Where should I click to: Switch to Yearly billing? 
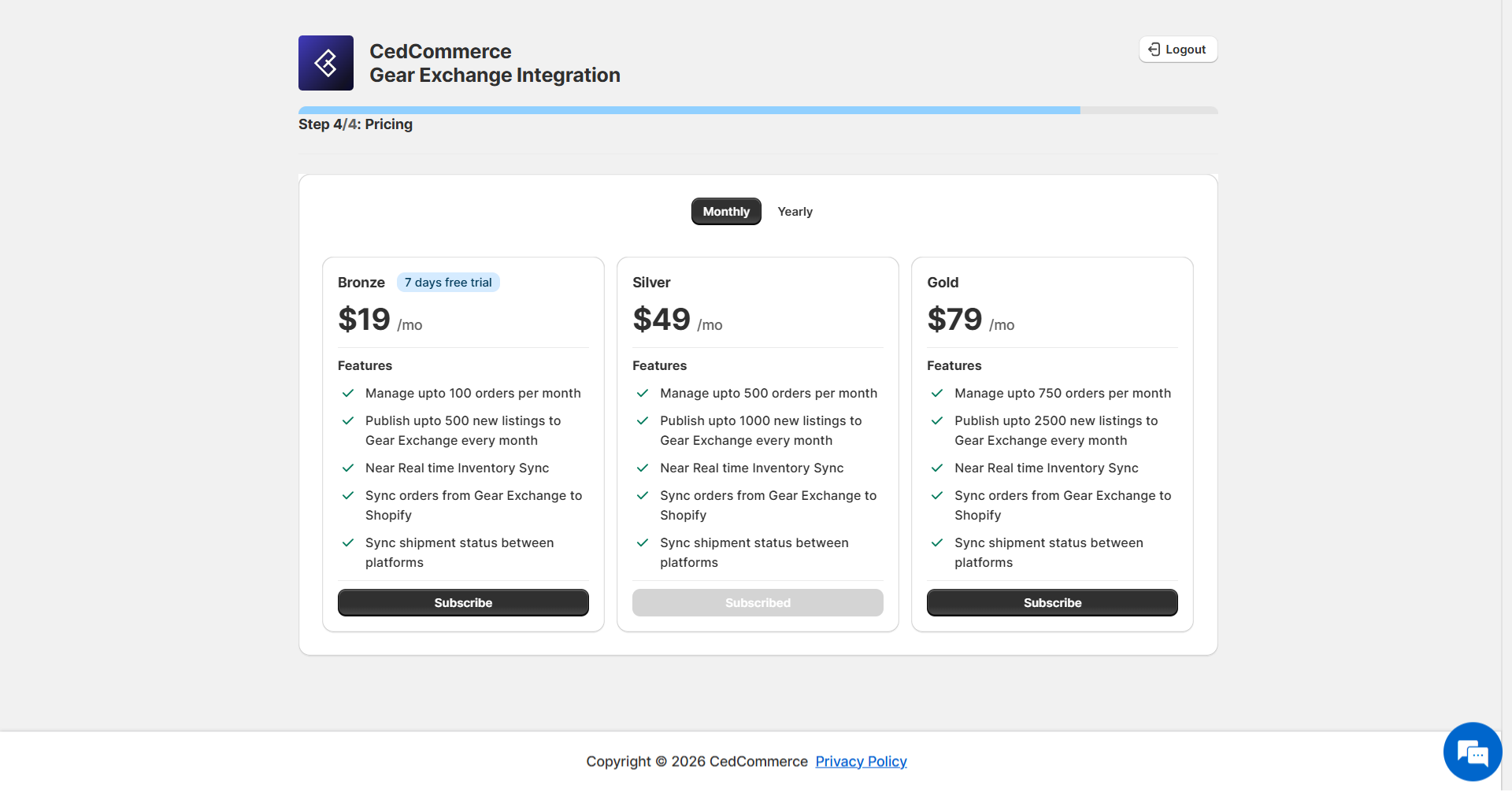pos(795,212)
